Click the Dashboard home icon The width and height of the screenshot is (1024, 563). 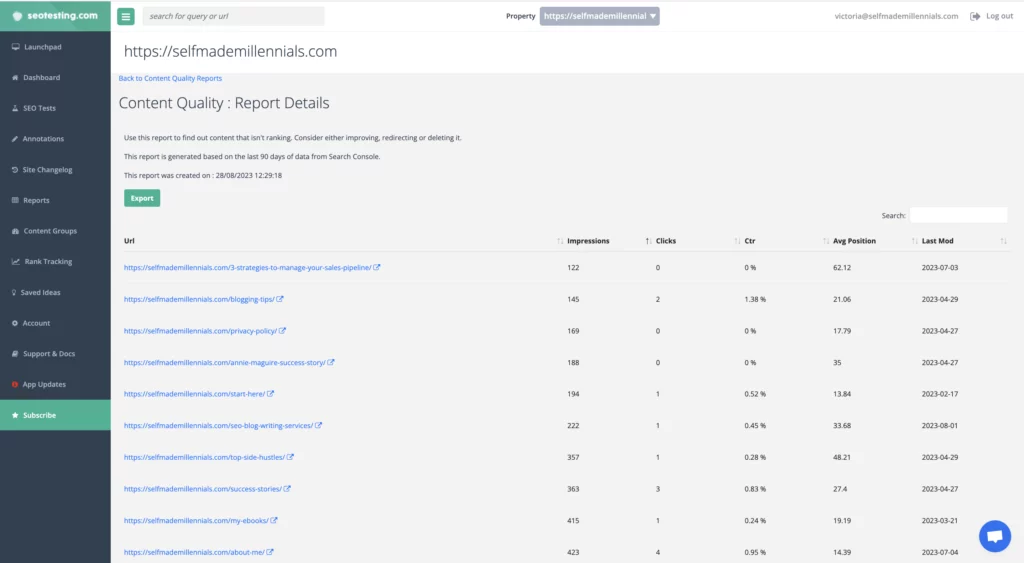pyautogui.click(x=15, y=78)
